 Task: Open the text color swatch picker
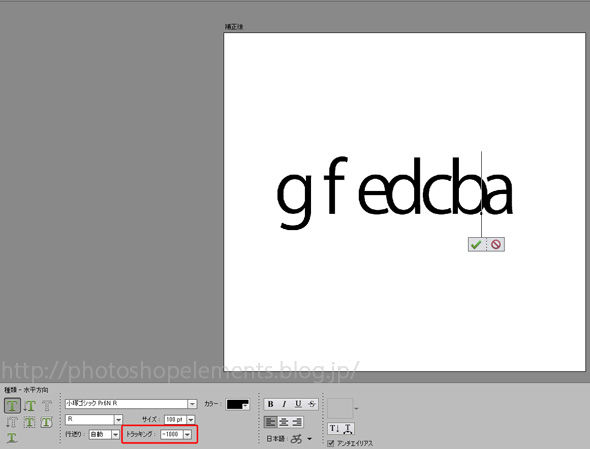coord(237,405)
